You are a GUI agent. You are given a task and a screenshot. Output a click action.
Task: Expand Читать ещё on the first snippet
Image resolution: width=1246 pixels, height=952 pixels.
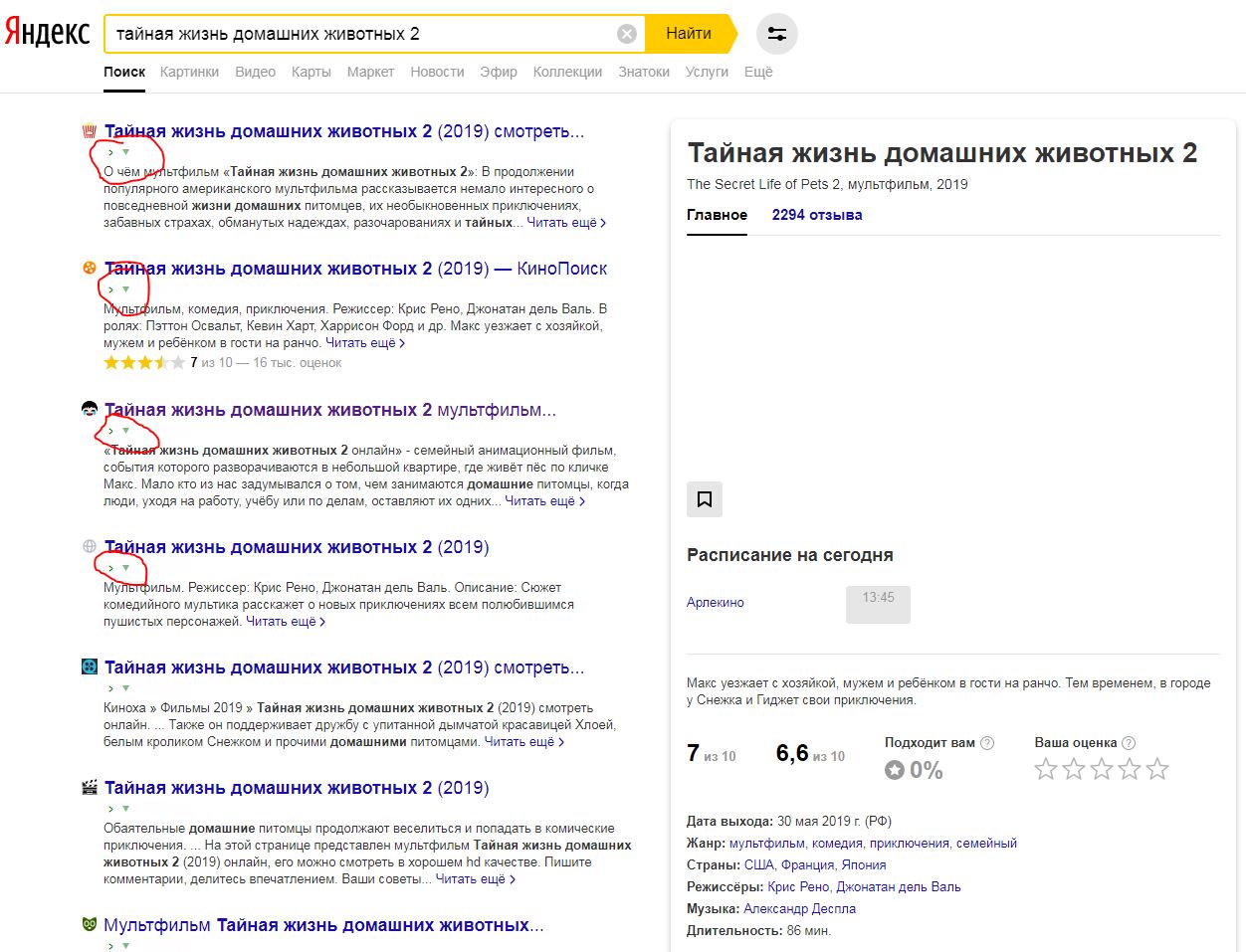click(x=566, y=223)
